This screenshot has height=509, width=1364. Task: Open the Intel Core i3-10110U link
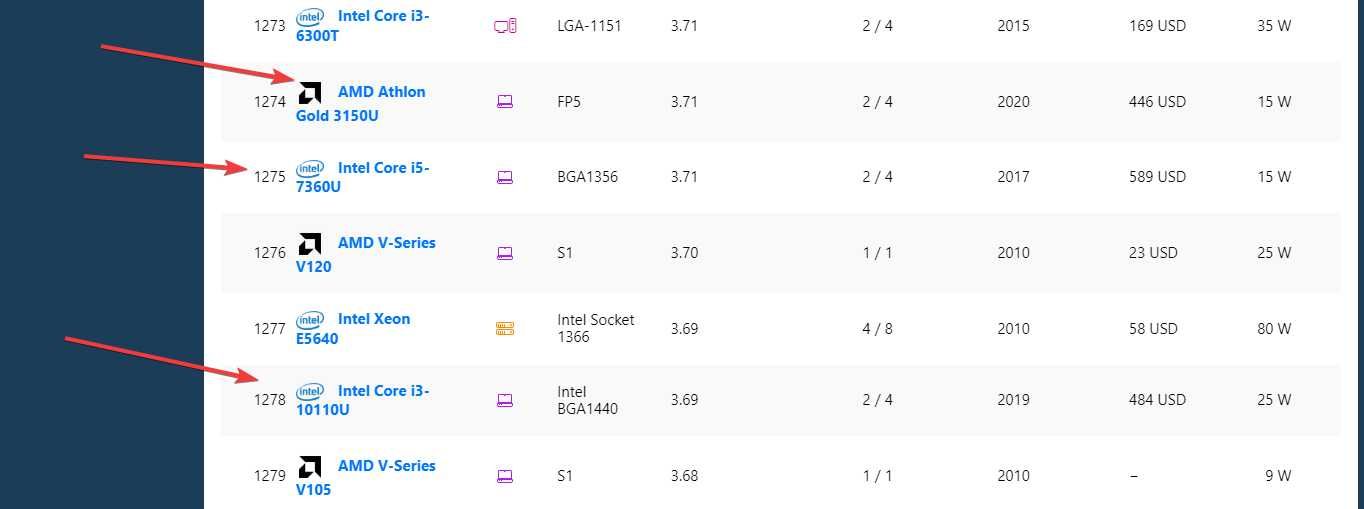pyautogui.click(x=363, y=400)
